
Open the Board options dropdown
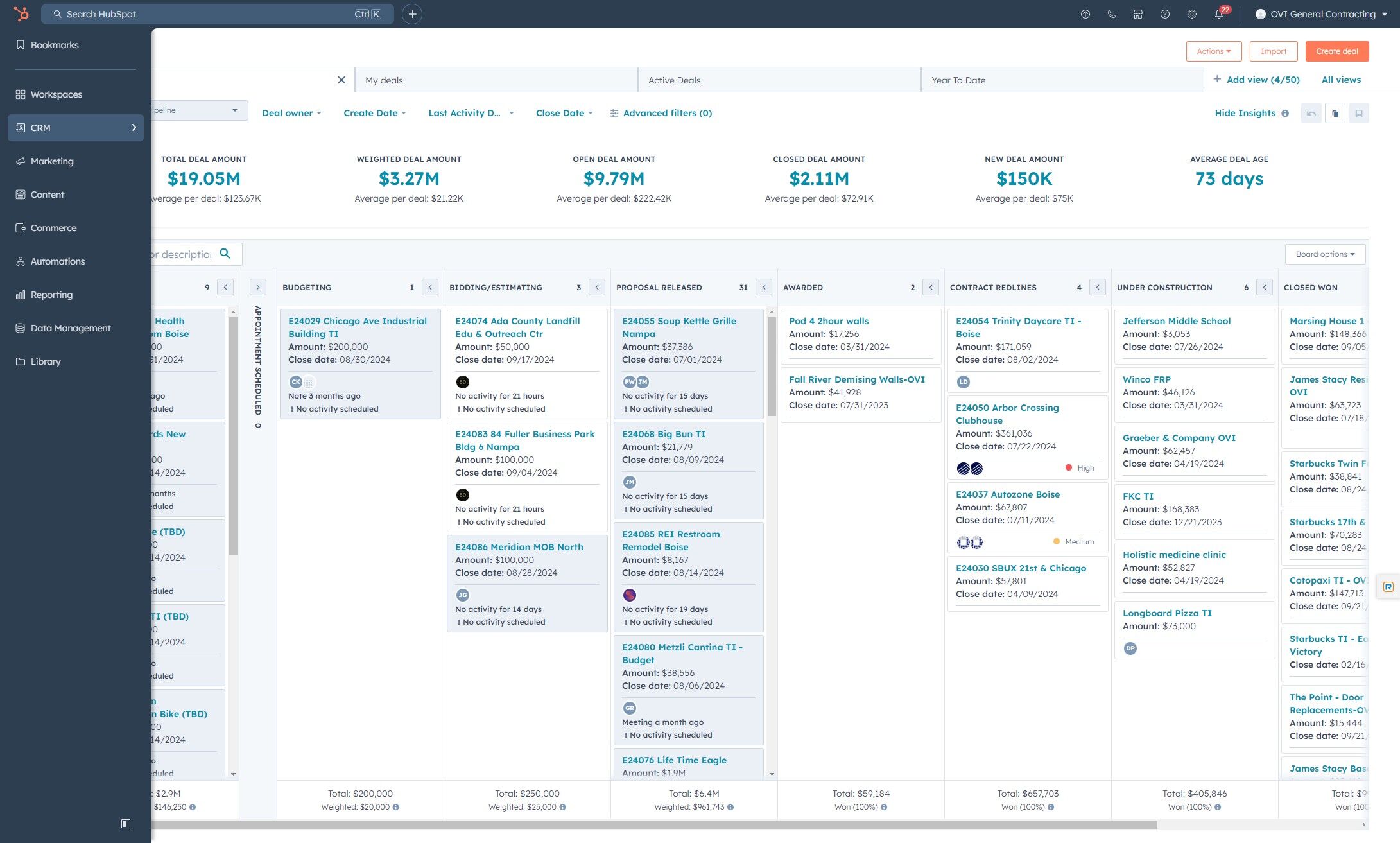(x=1325, y=254)
